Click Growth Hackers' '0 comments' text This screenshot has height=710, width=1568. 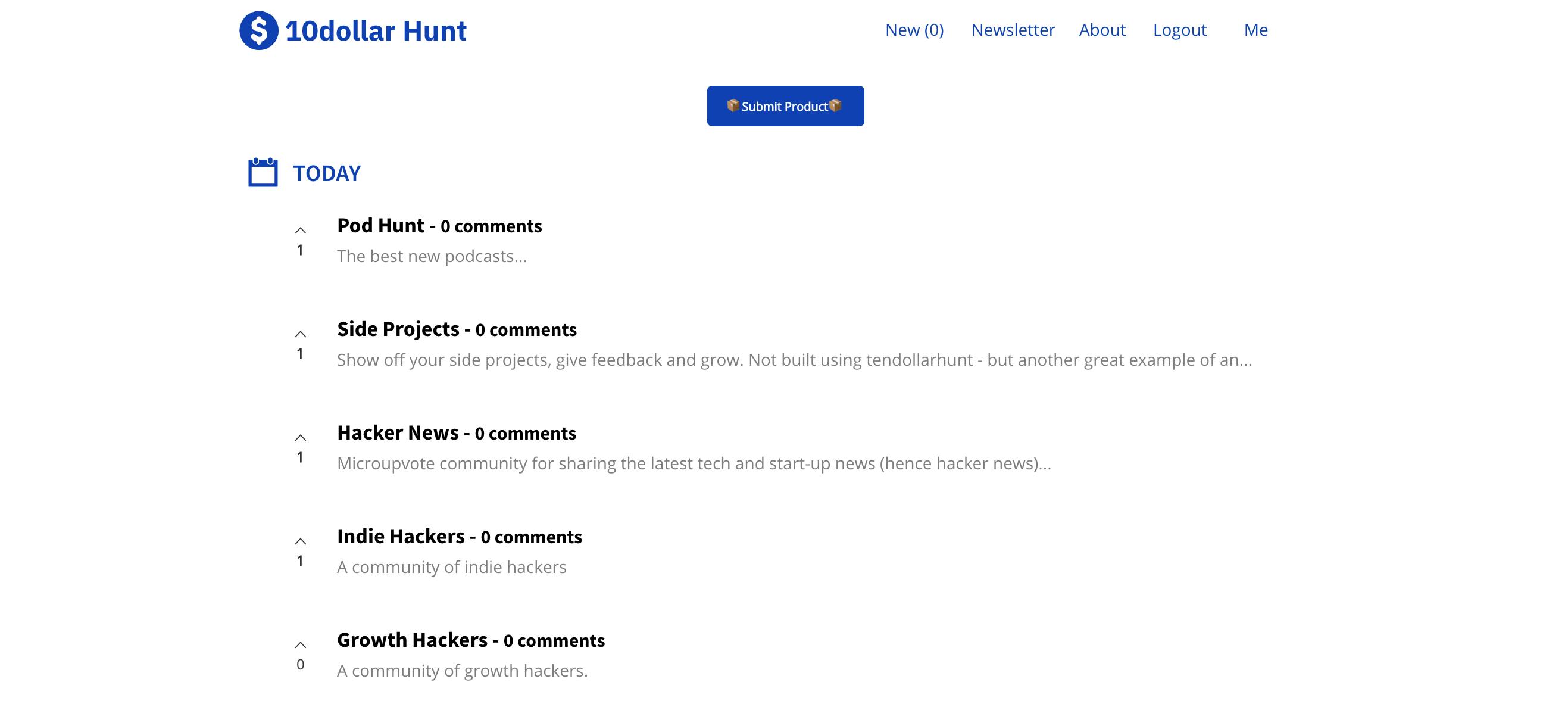554,640
